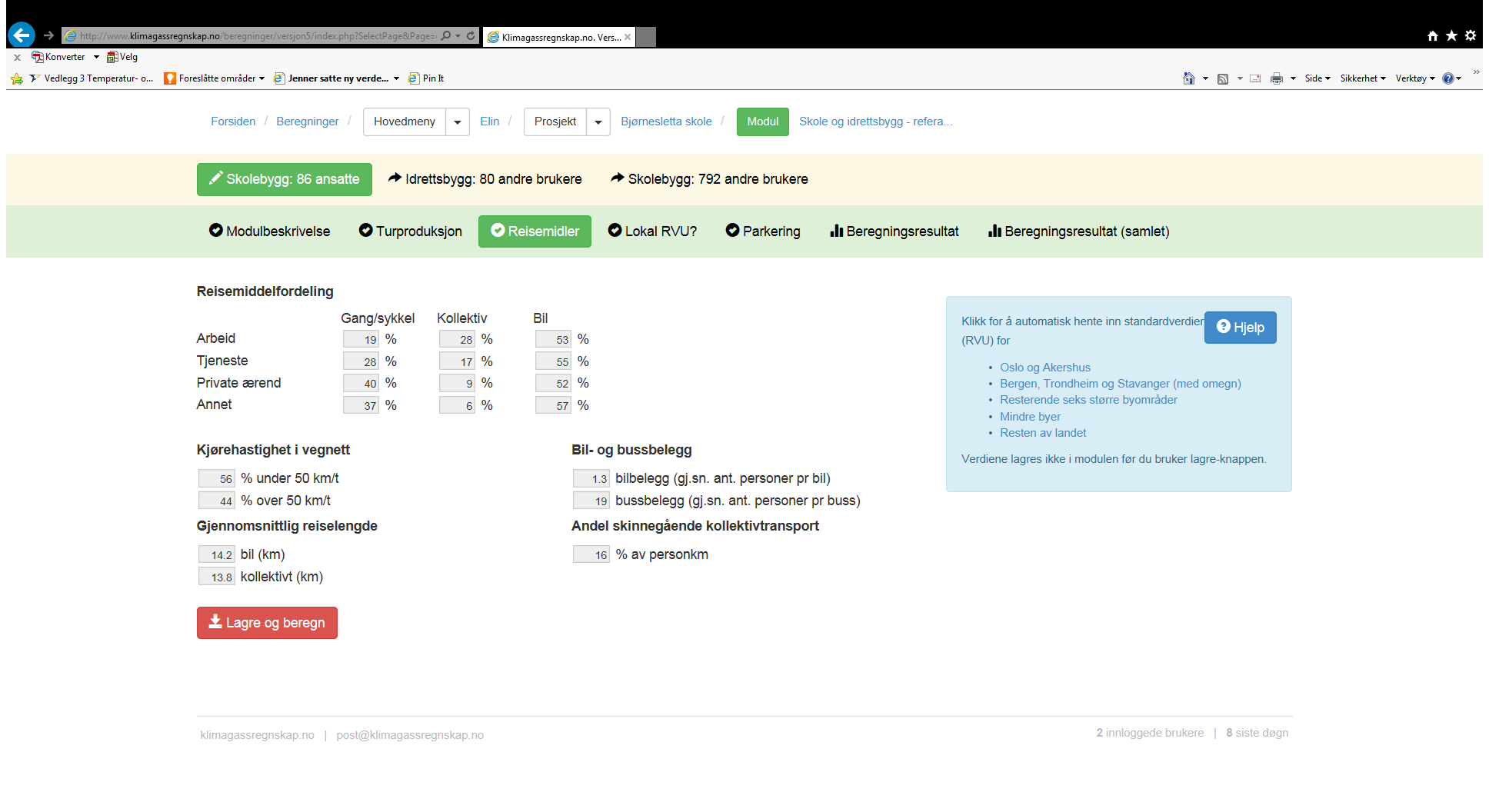The height and width of the screenshot is (812, 1489).
Task: Load Oslo og Akershus standard values
Action: click(x=1045, y=368)
